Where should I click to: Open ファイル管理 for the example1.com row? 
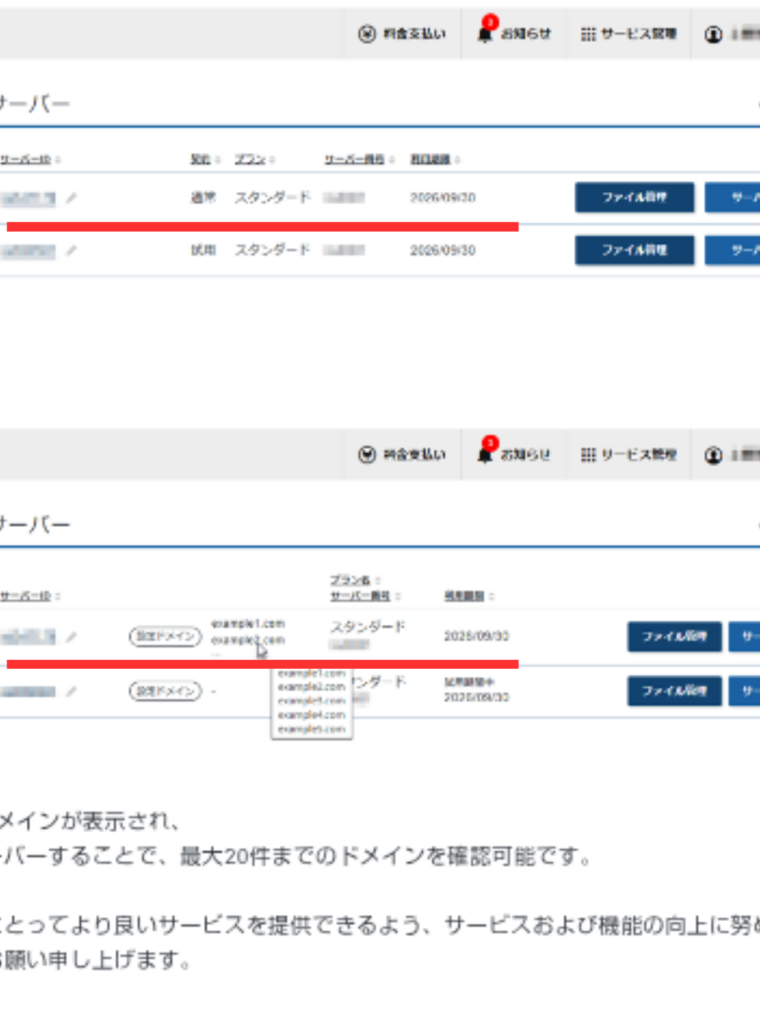pos(674,636)
